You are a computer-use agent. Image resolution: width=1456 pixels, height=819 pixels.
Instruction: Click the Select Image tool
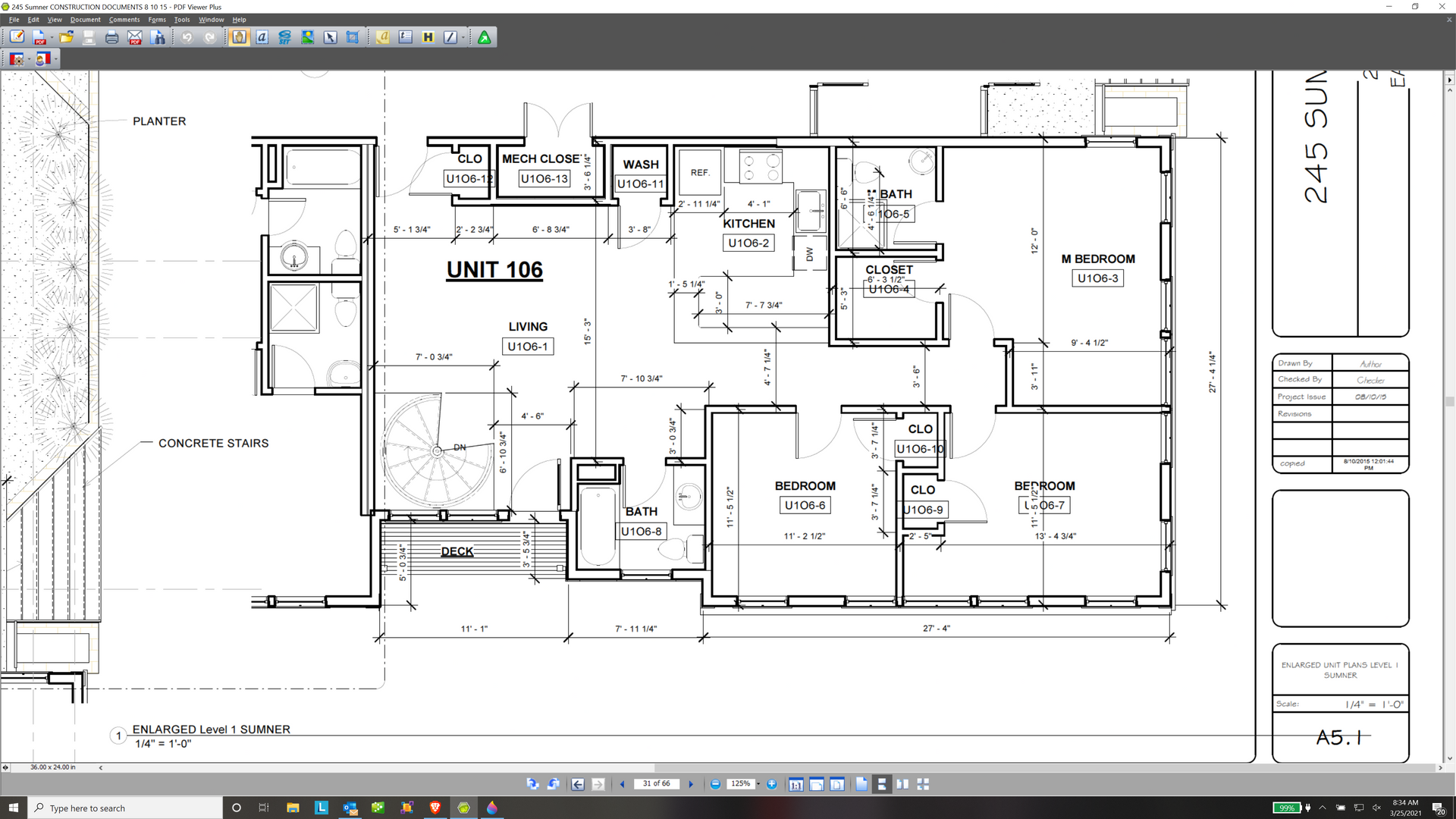click(x=307, y=37)
